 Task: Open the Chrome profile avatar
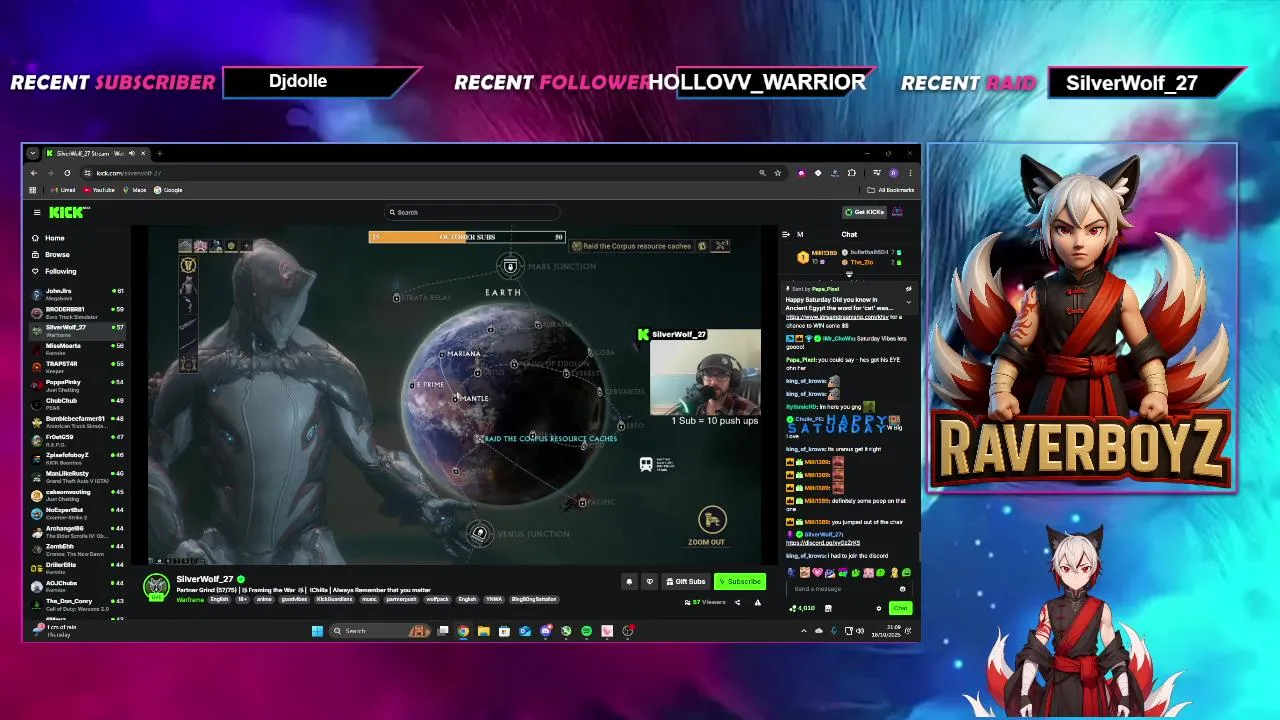(x=893, y=173)
